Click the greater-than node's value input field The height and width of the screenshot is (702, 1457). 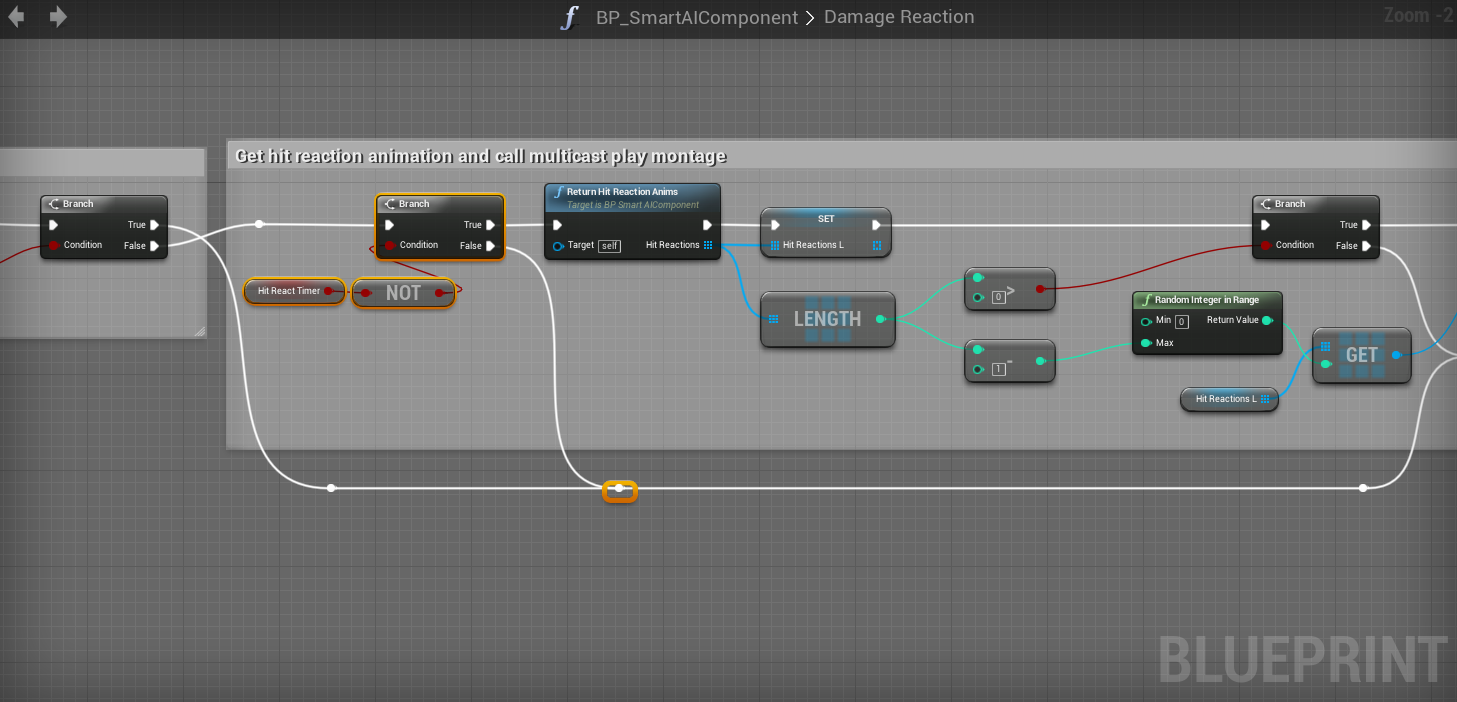coord(998,297)
